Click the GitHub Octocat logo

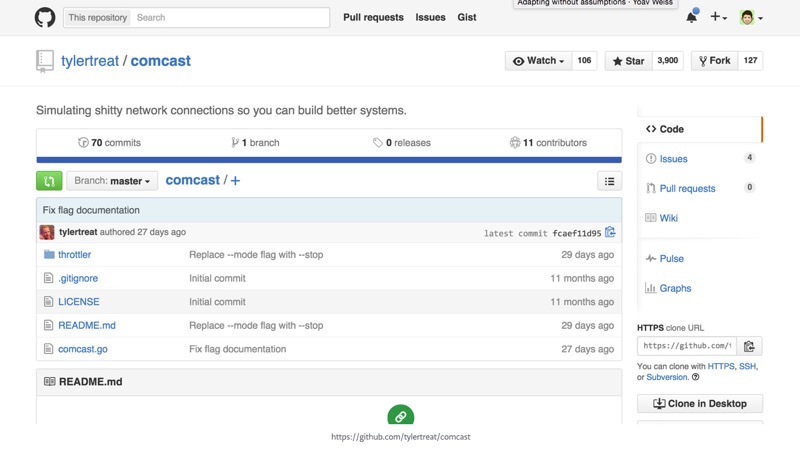pos(45,17)
